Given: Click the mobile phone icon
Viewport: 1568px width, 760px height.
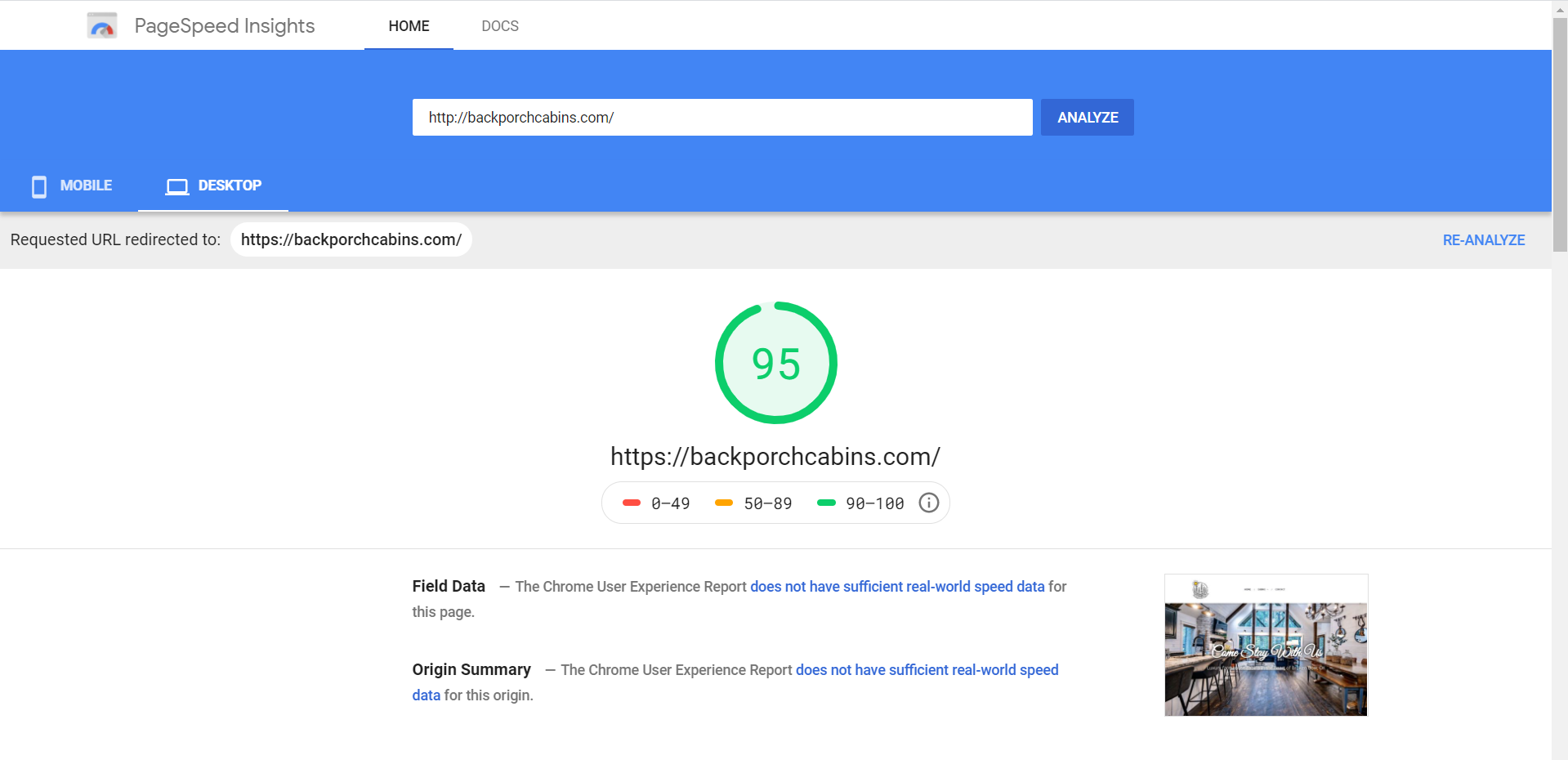Looking at the screenshot, I should click(x=39, y=186).
